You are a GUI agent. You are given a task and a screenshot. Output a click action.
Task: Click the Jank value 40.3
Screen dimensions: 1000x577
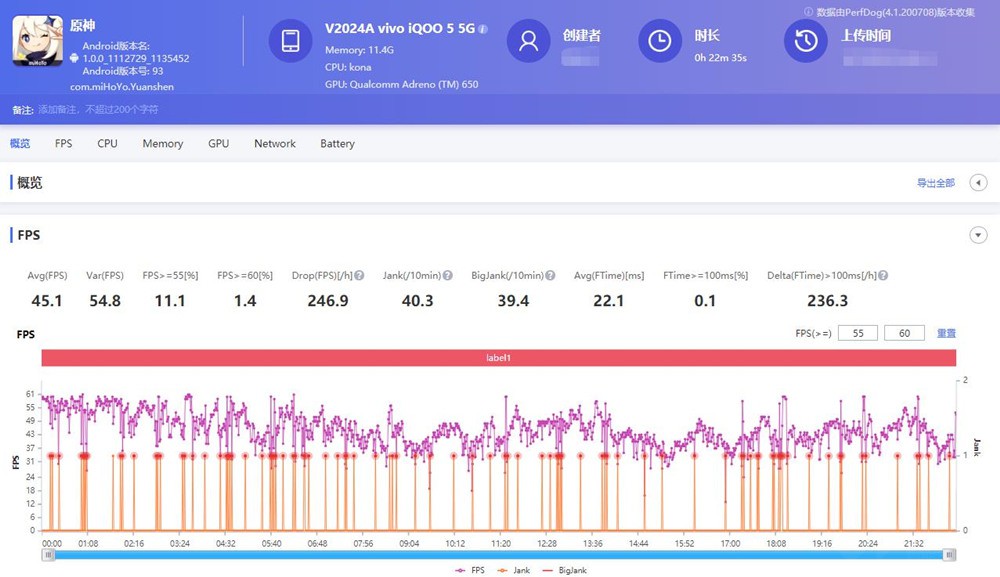[417, 301]
